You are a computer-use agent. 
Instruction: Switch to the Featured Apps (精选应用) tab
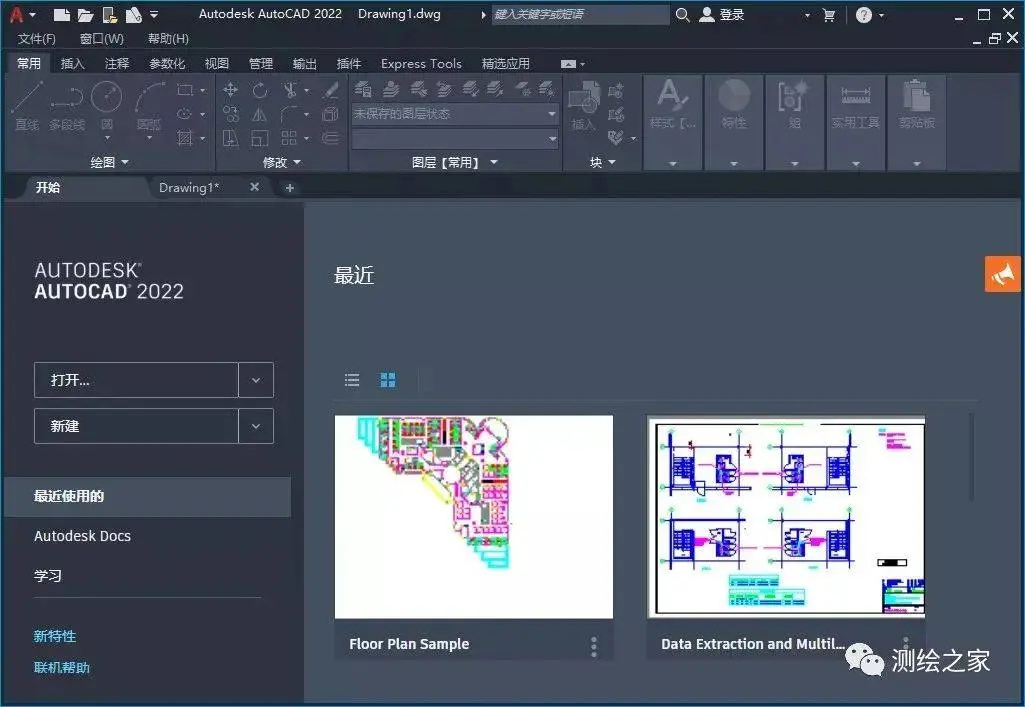pyautogui.click(x=505, y=63)
